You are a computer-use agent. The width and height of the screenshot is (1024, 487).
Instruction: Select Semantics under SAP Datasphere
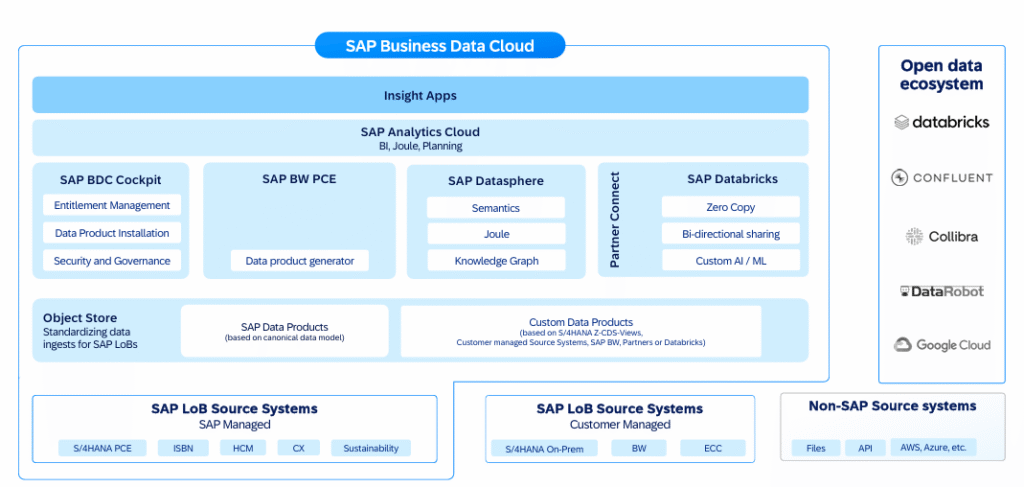pos(496,208)
